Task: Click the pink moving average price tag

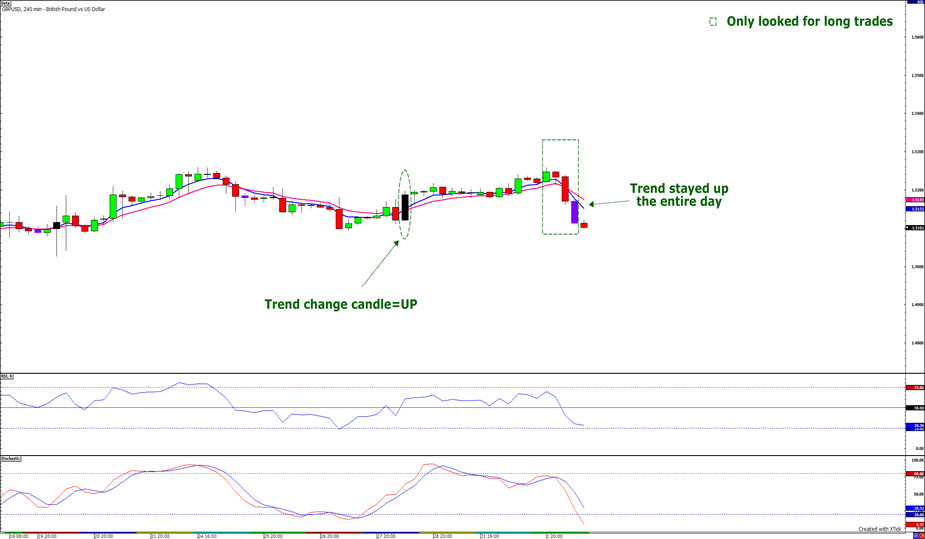Action: (x=915, y=201)
